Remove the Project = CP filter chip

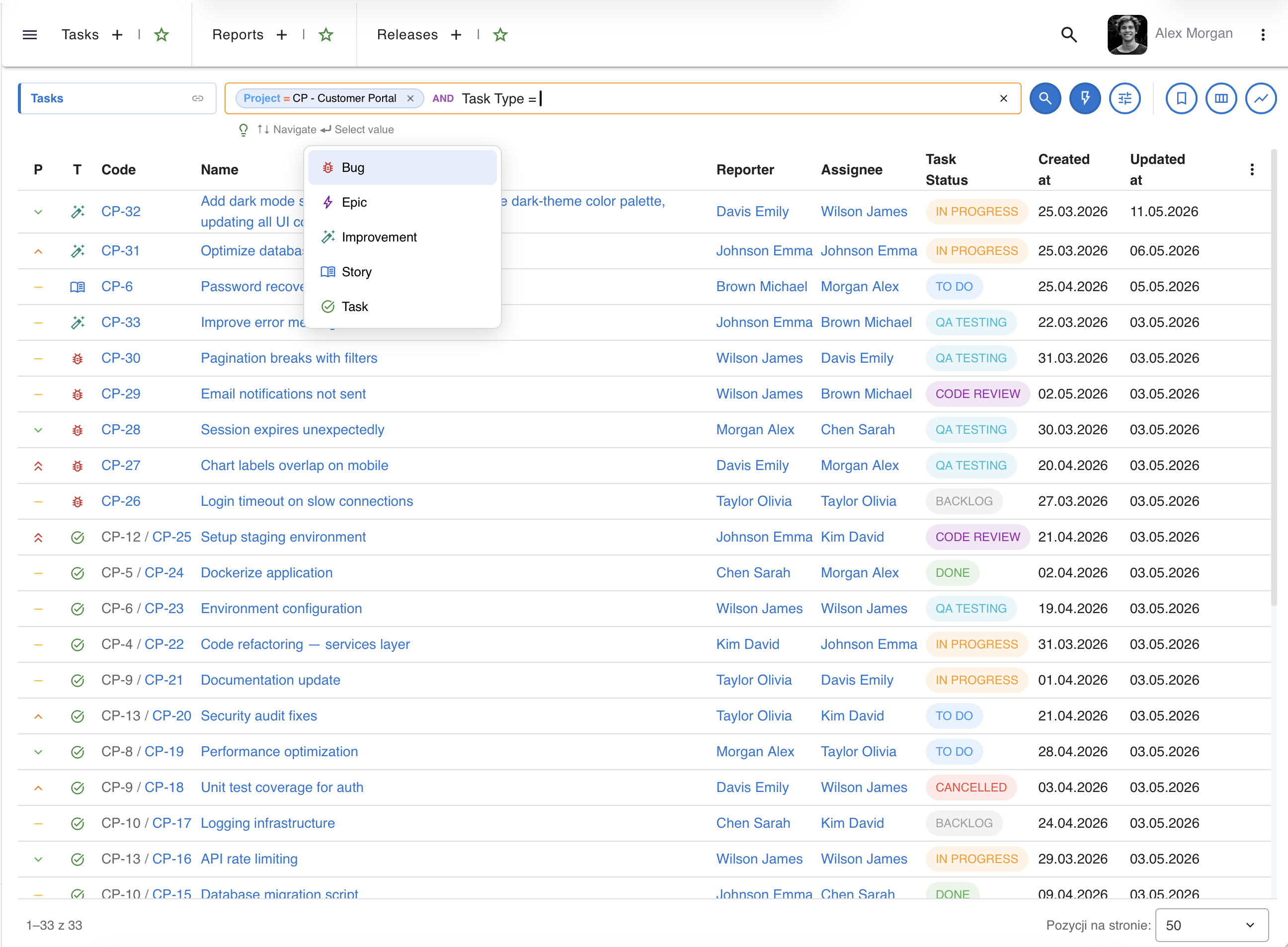coord(410,98)
